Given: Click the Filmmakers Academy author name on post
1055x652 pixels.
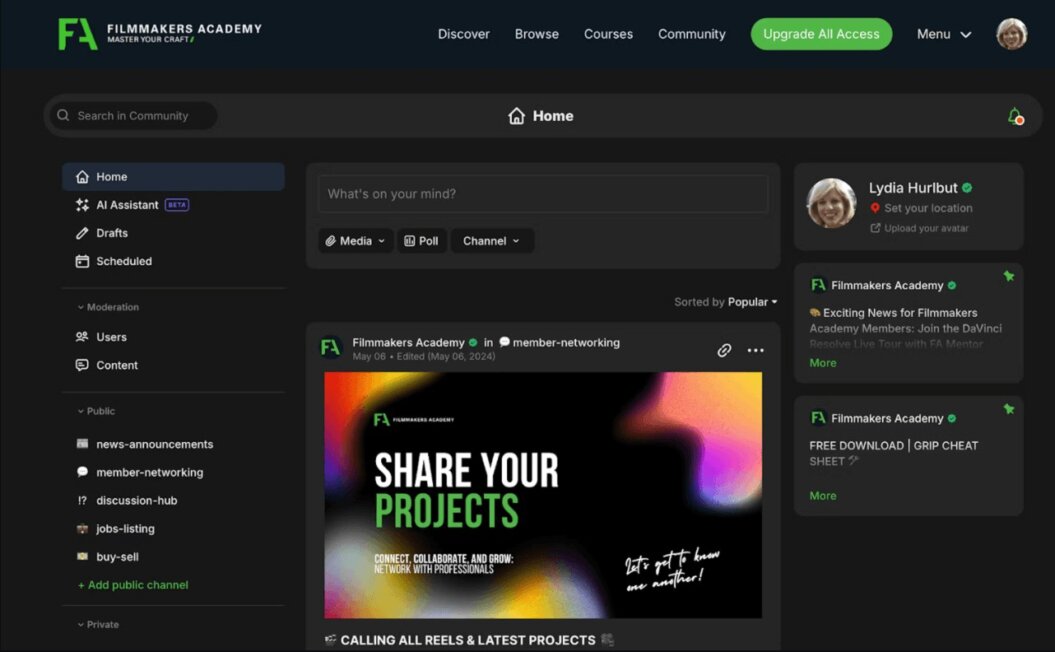Looking at the screenshot, I should 408,342.
